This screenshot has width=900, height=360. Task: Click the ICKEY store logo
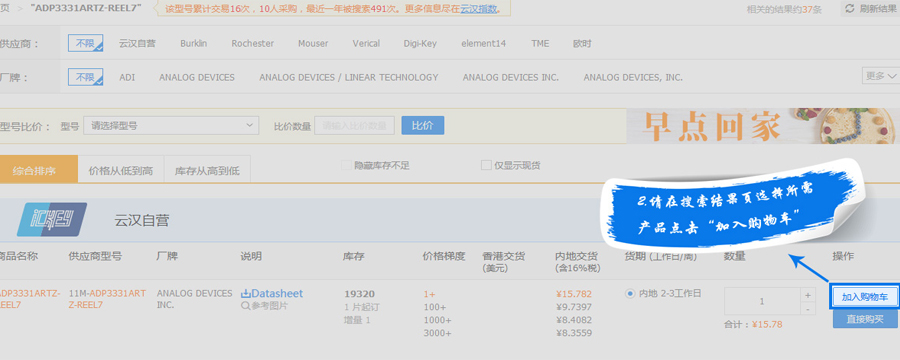(x=52, y=219)
